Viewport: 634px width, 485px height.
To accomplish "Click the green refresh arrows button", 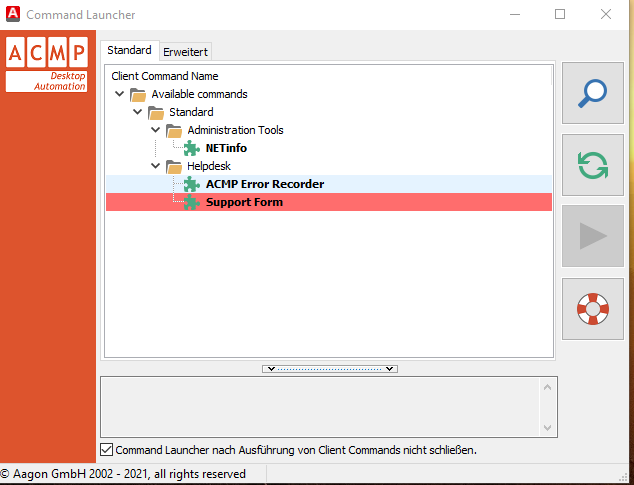I will click(593, 164).
